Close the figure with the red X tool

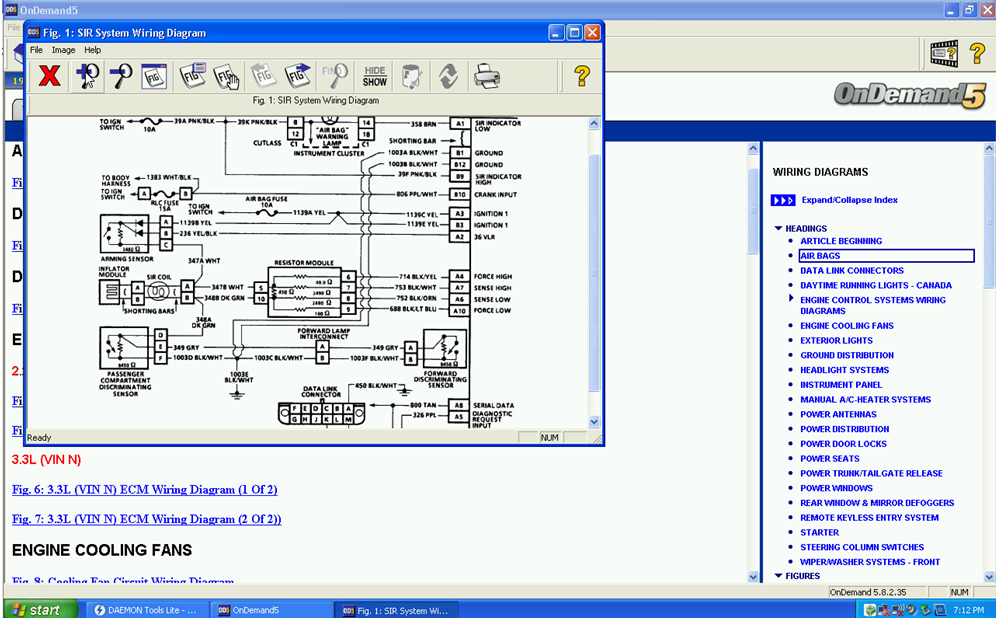49,76
